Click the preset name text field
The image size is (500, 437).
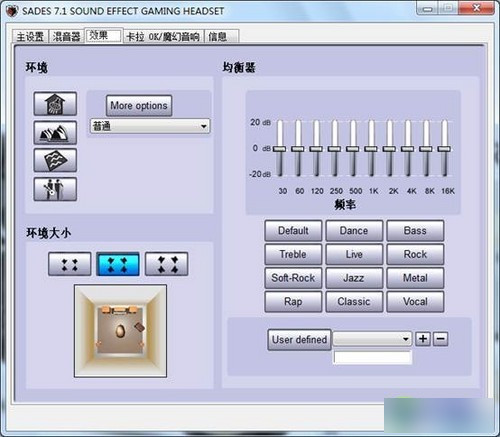[373, 357]
